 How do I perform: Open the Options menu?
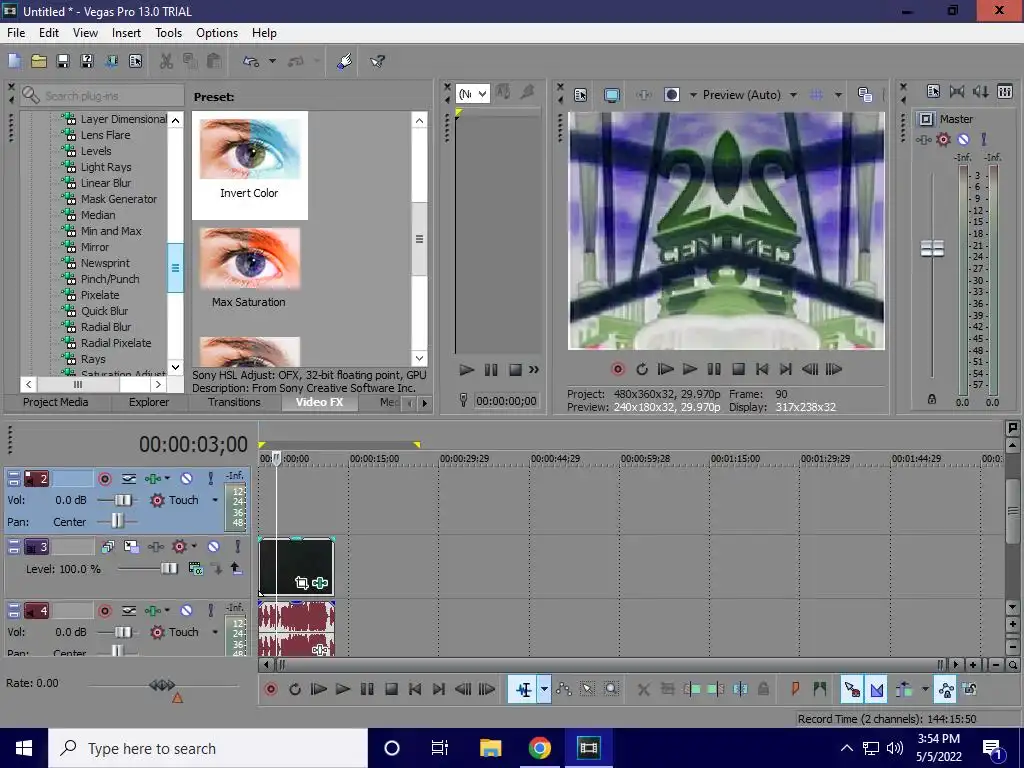point(217,33)
